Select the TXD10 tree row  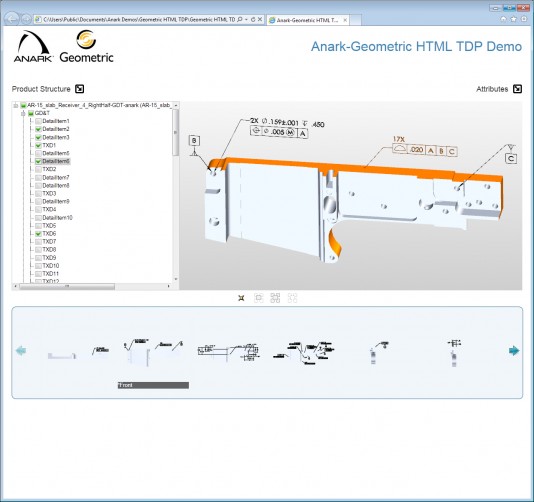click(51, 266)
